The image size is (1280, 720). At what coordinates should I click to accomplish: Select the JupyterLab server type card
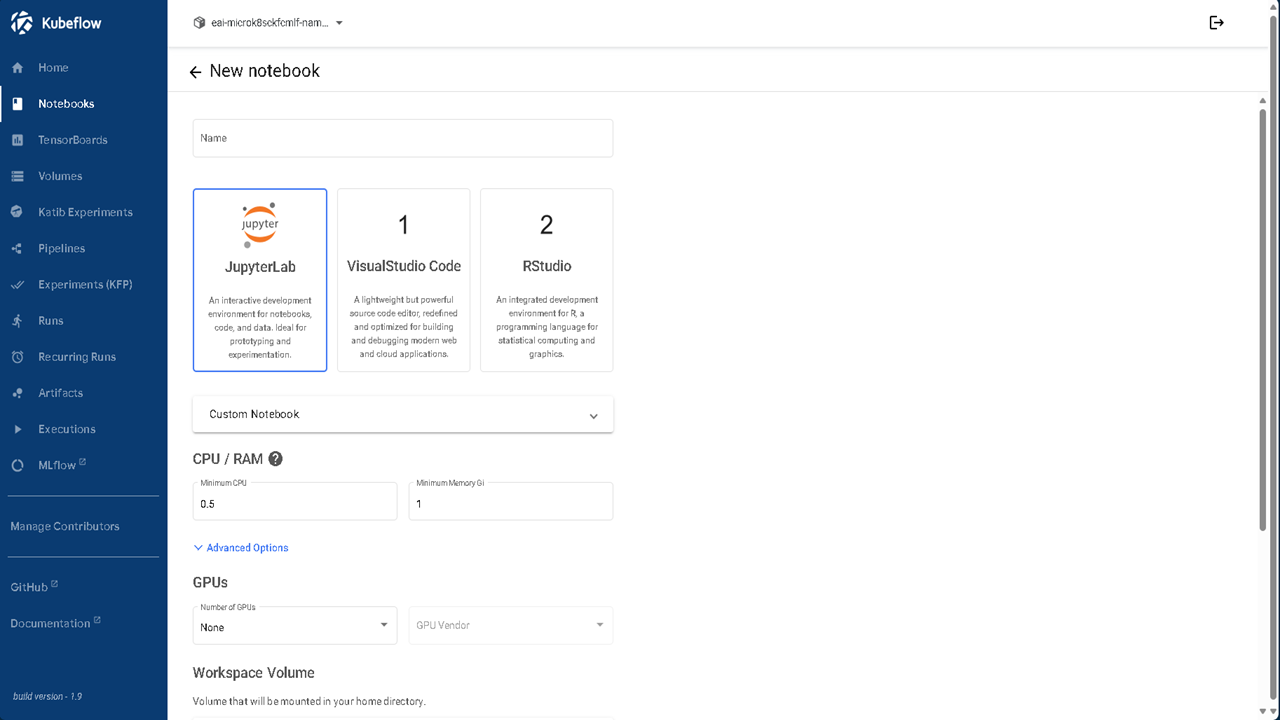point(260,280)
